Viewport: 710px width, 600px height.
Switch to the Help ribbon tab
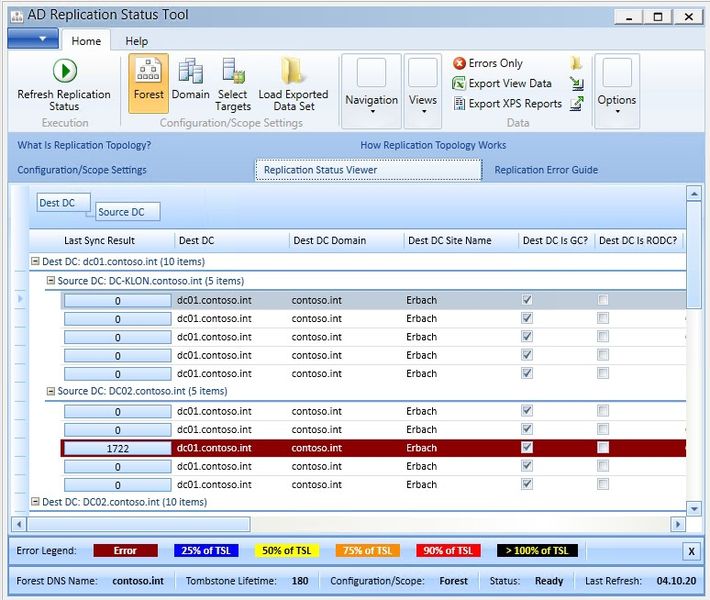coord(137,41)
